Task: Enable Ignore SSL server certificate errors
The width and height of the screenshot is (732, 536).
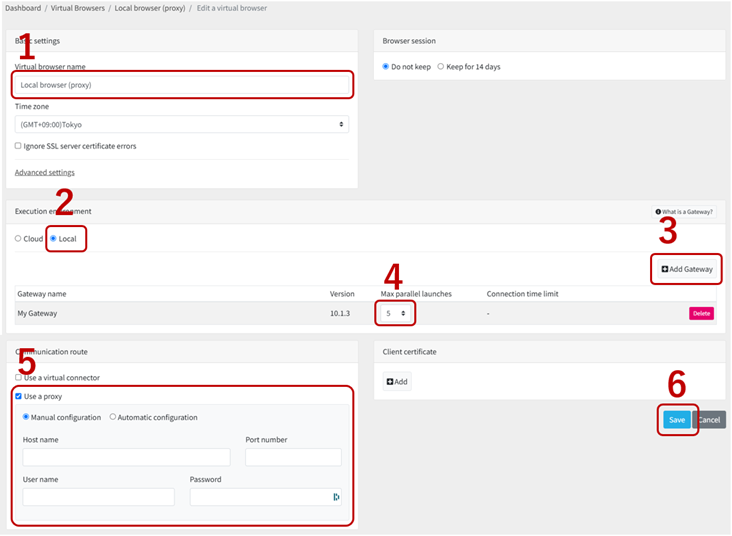Action: 18,146
